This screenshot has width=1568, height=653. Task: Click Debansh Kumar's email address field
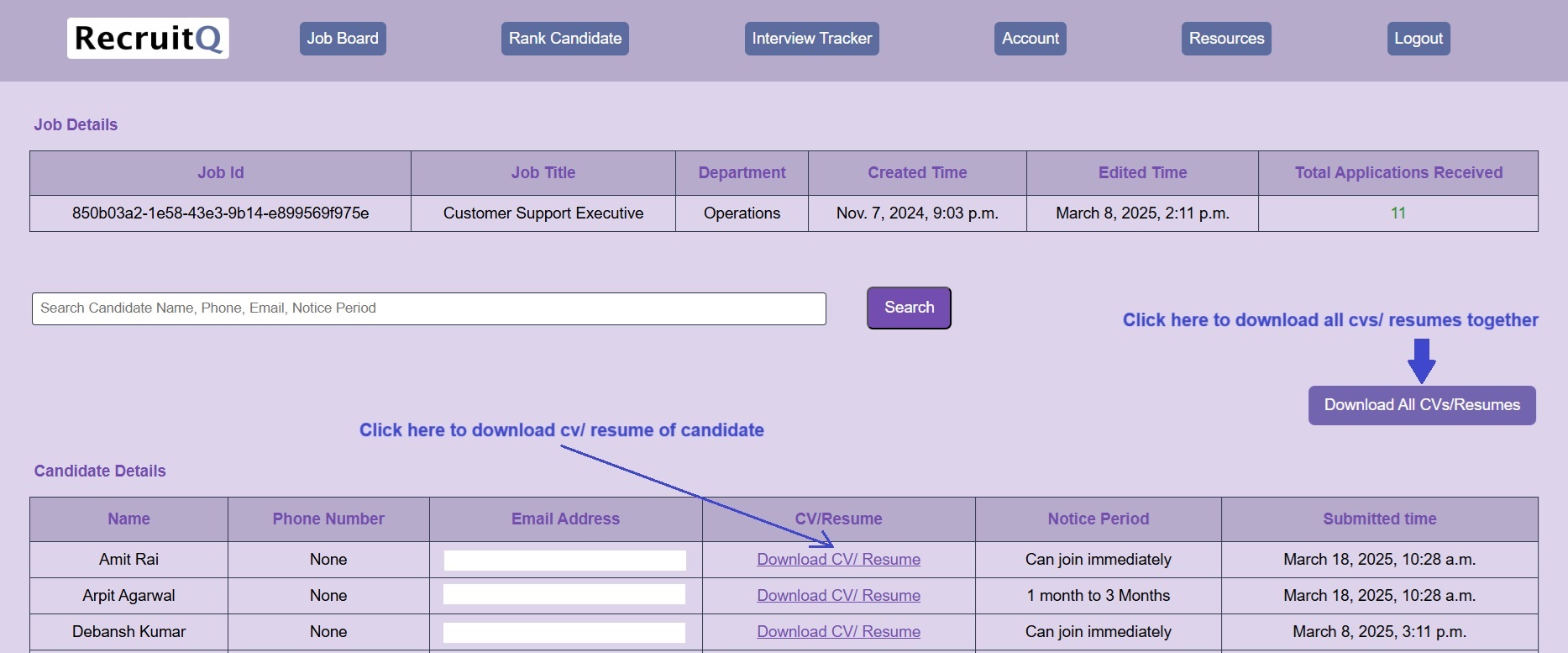(x=564, y=633)
